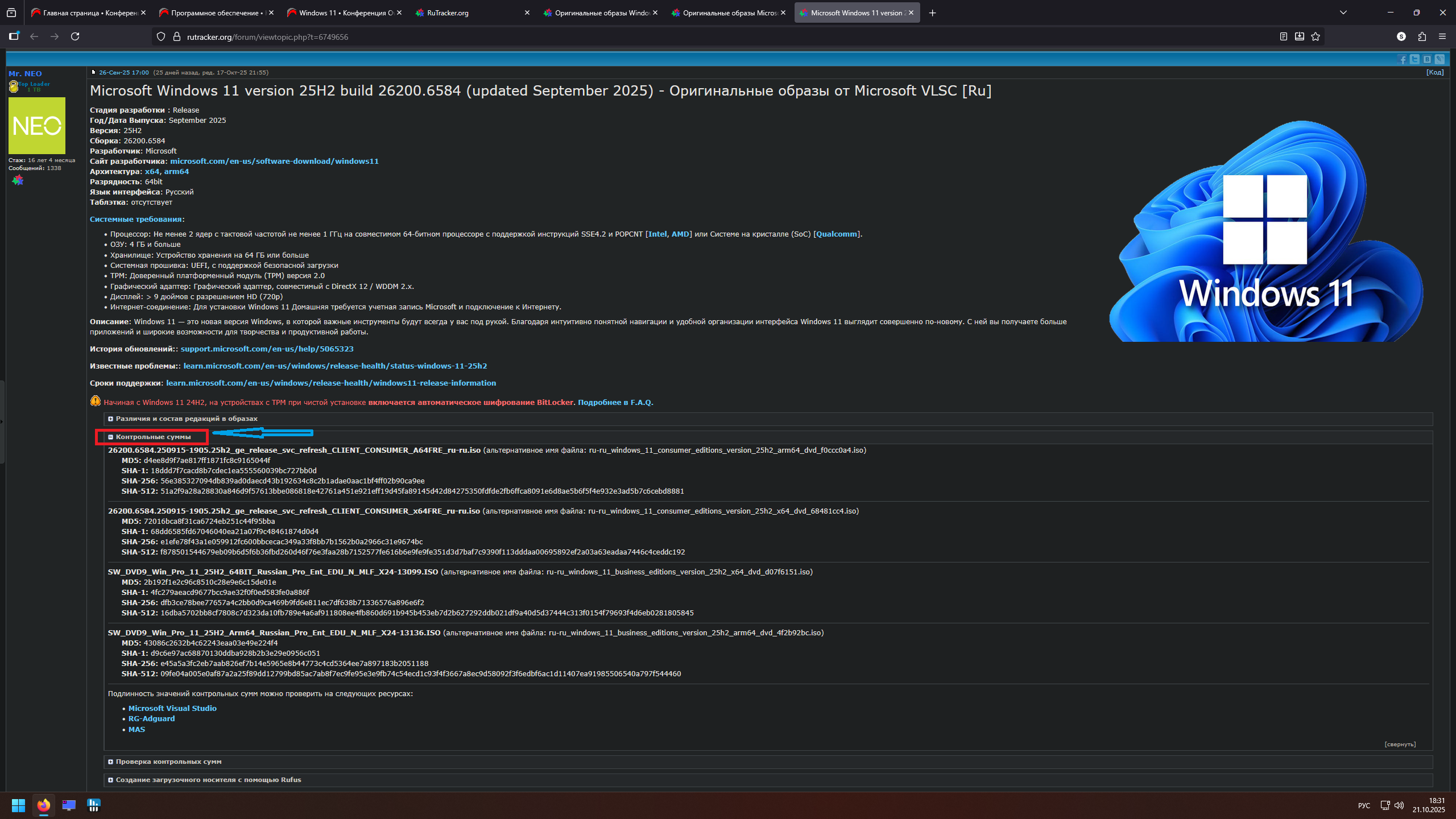This screenshot has width=1456, height=819.
Task: Expand the Rufus bootable media spoiler
Action: [208, 780]
